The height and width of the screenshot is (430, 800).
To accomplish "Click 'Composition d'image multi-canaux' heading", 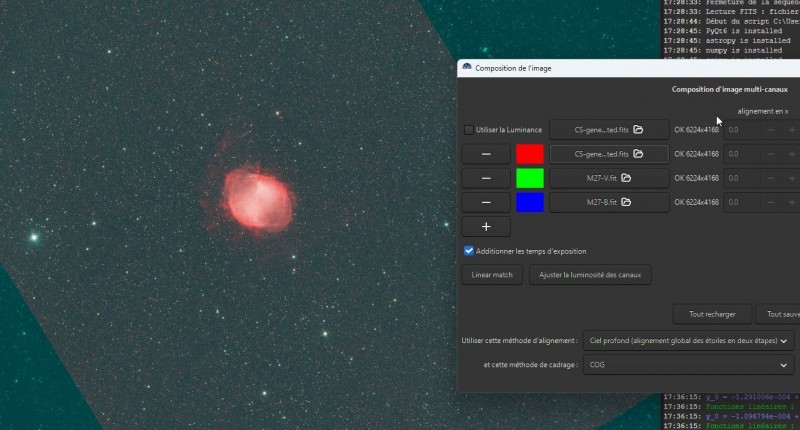I will tap(730, 89).
